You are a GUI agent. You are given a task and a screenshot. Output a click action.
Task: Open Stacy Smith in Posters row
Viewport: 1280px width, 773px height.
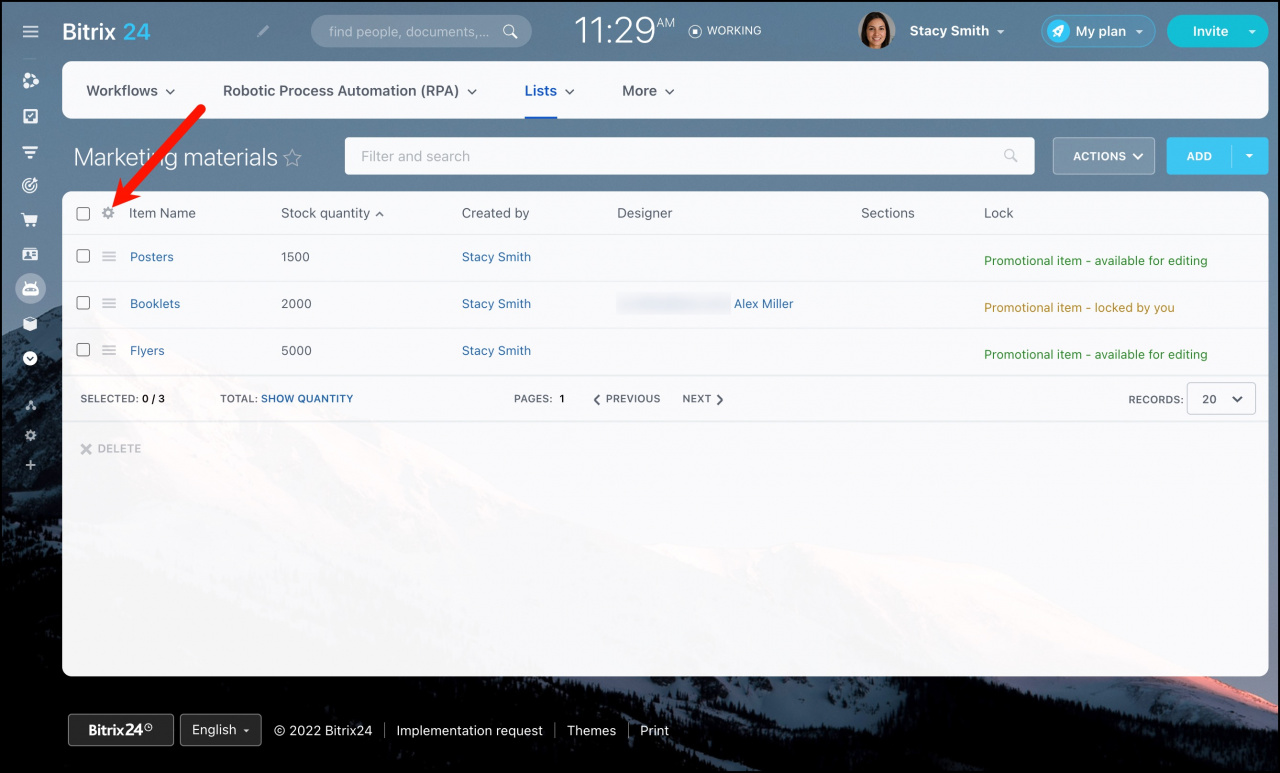click(x=496, y=257)
